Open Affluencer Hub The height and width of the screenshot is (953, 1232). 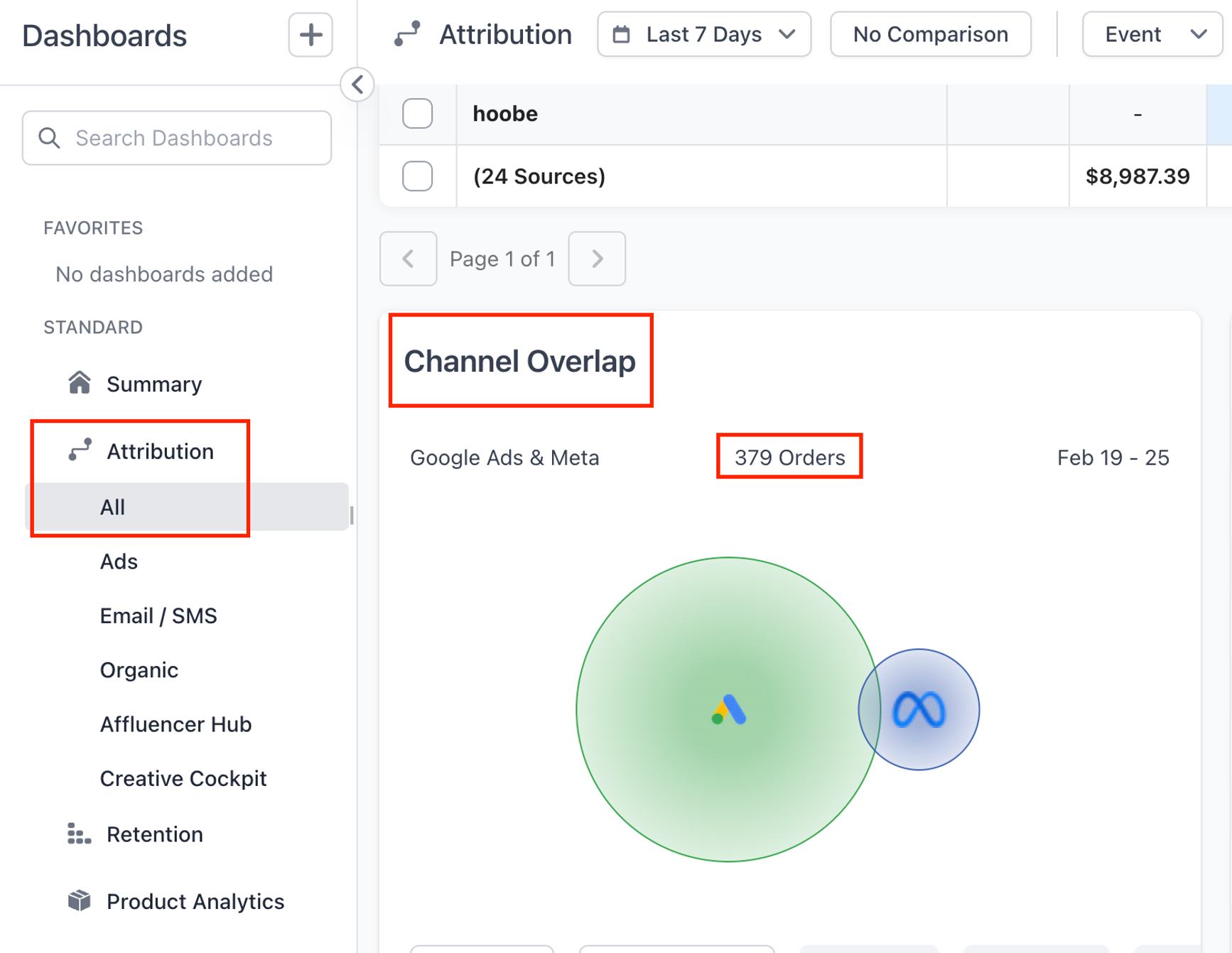175,724
